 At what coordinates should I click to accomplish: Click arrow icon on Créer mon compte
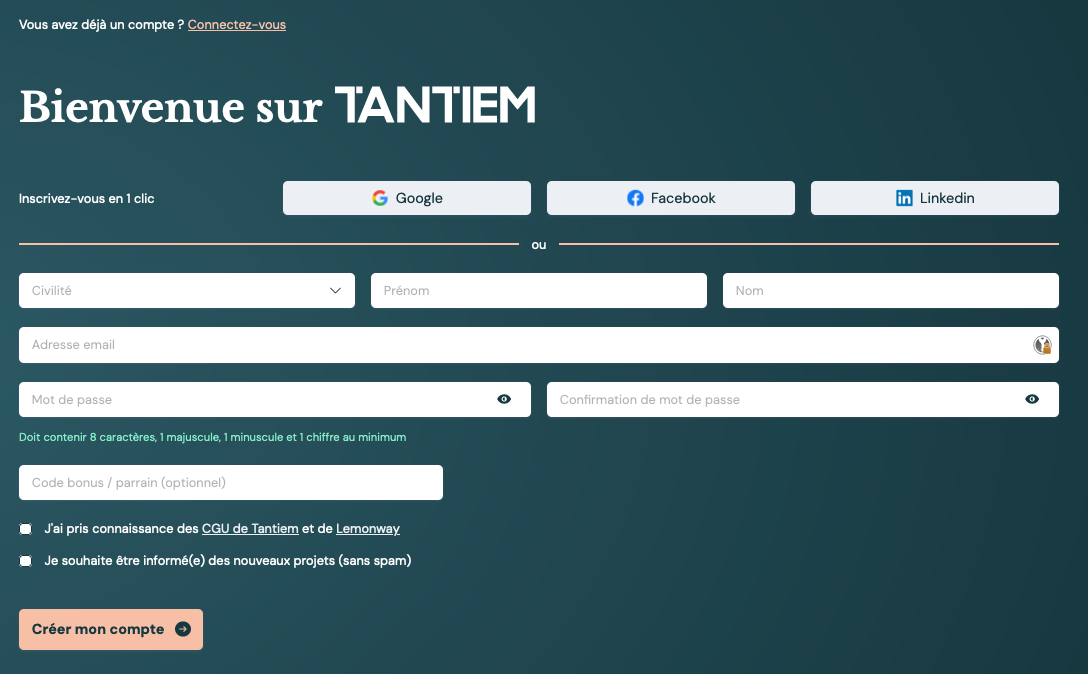(x=183, y=629)
